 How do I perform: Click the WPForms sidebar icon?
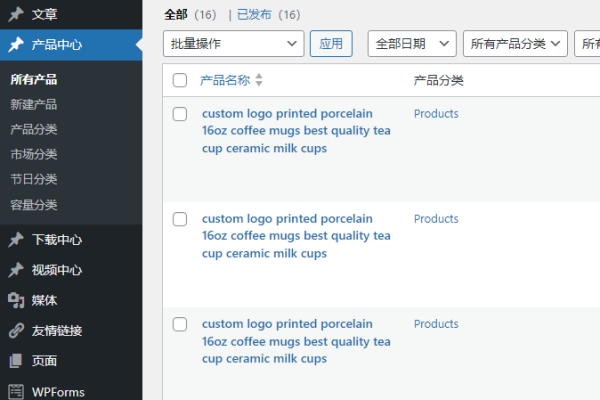pos(16,391)
